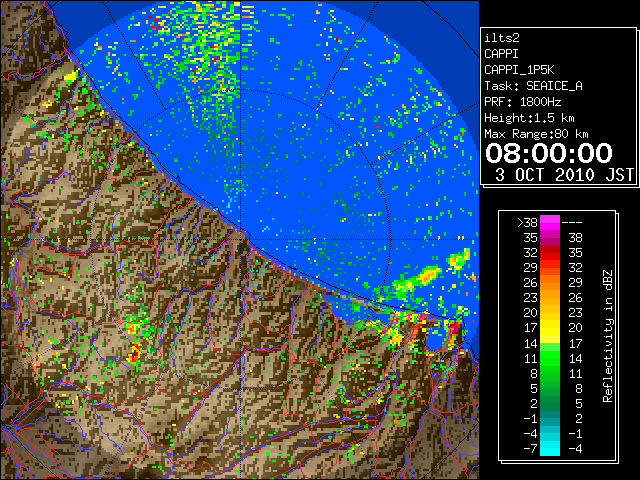Click the 'Max Range:80 km' text

pos(536,134)
